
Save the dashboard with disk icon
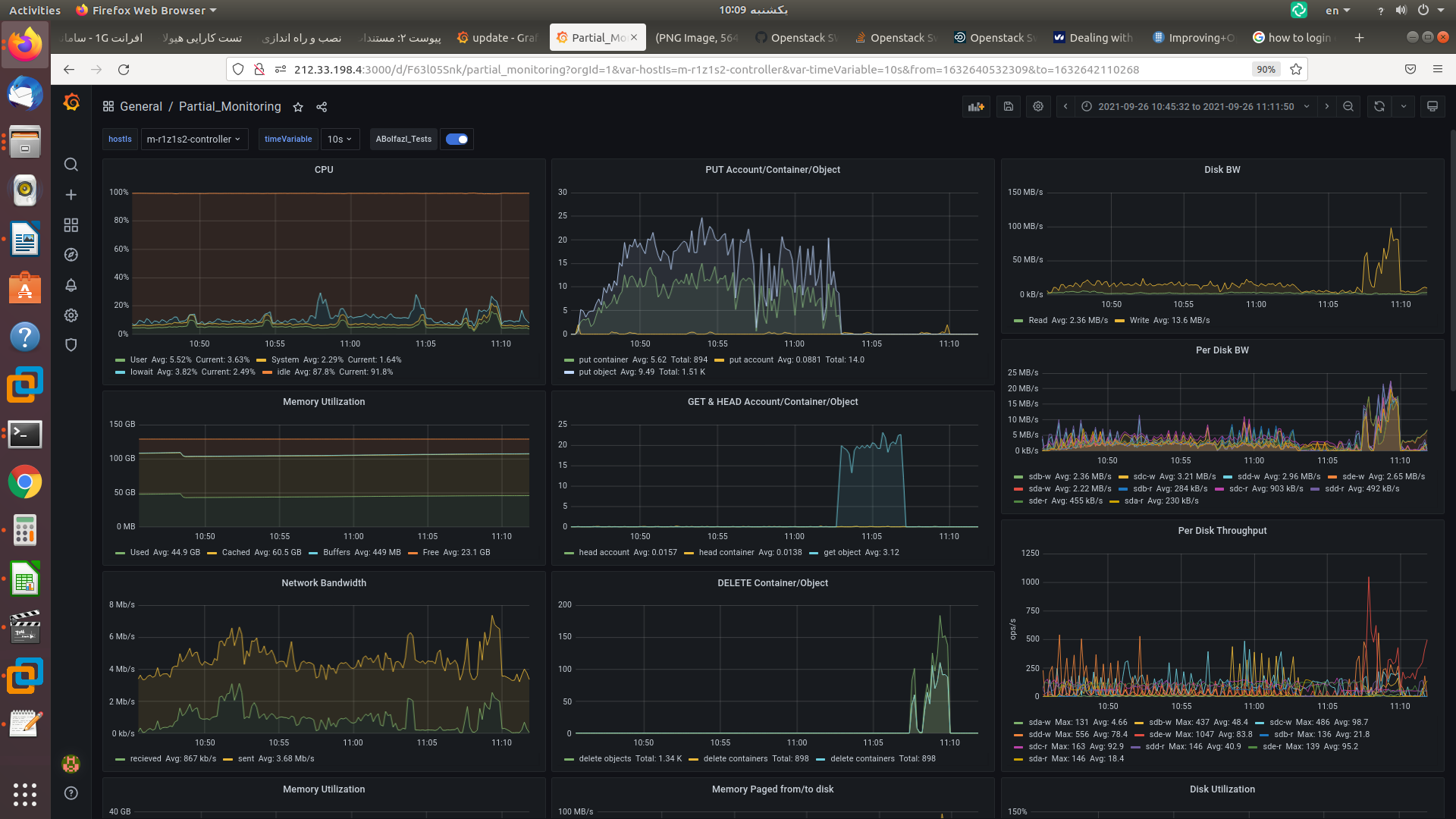coord(1009,107)
